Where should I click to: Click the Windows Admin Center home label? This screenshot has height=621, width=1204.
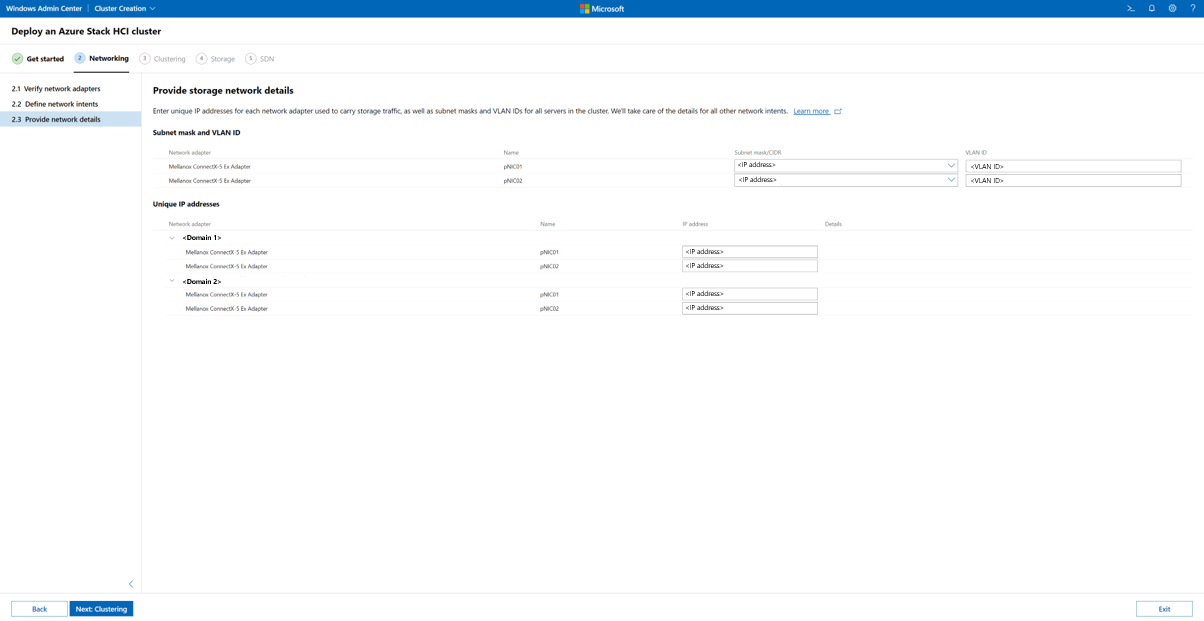46,8
